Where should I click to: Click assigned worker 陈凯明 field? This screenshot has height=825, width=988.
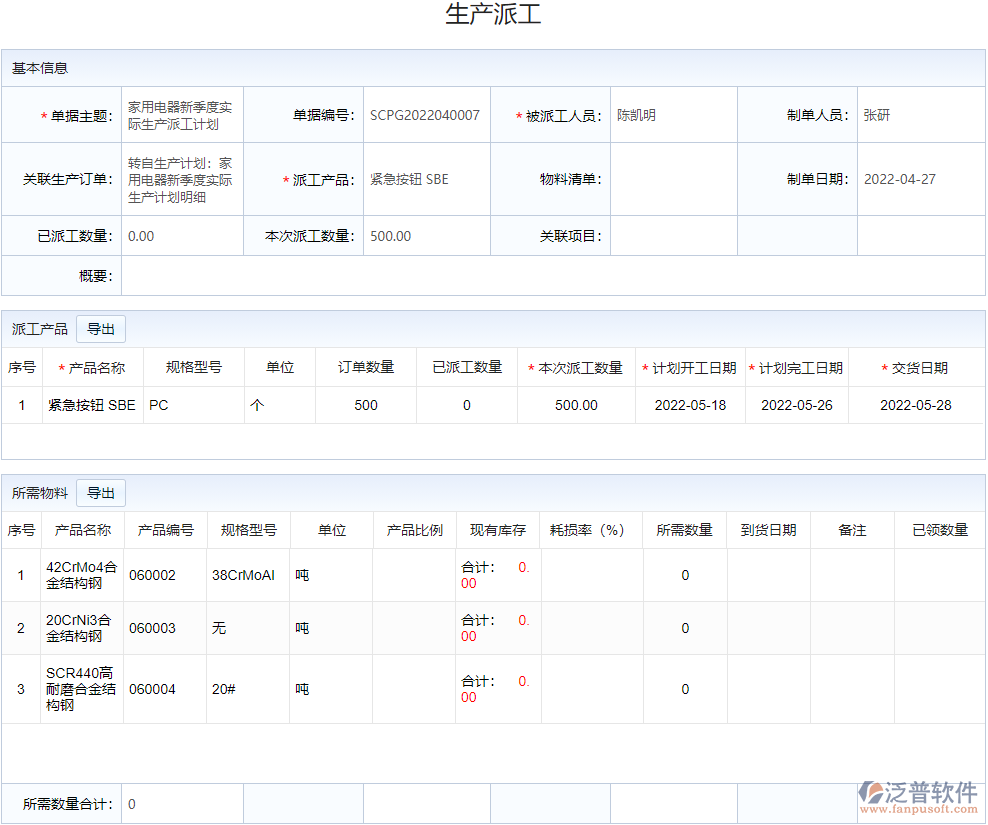click(636, 115)
